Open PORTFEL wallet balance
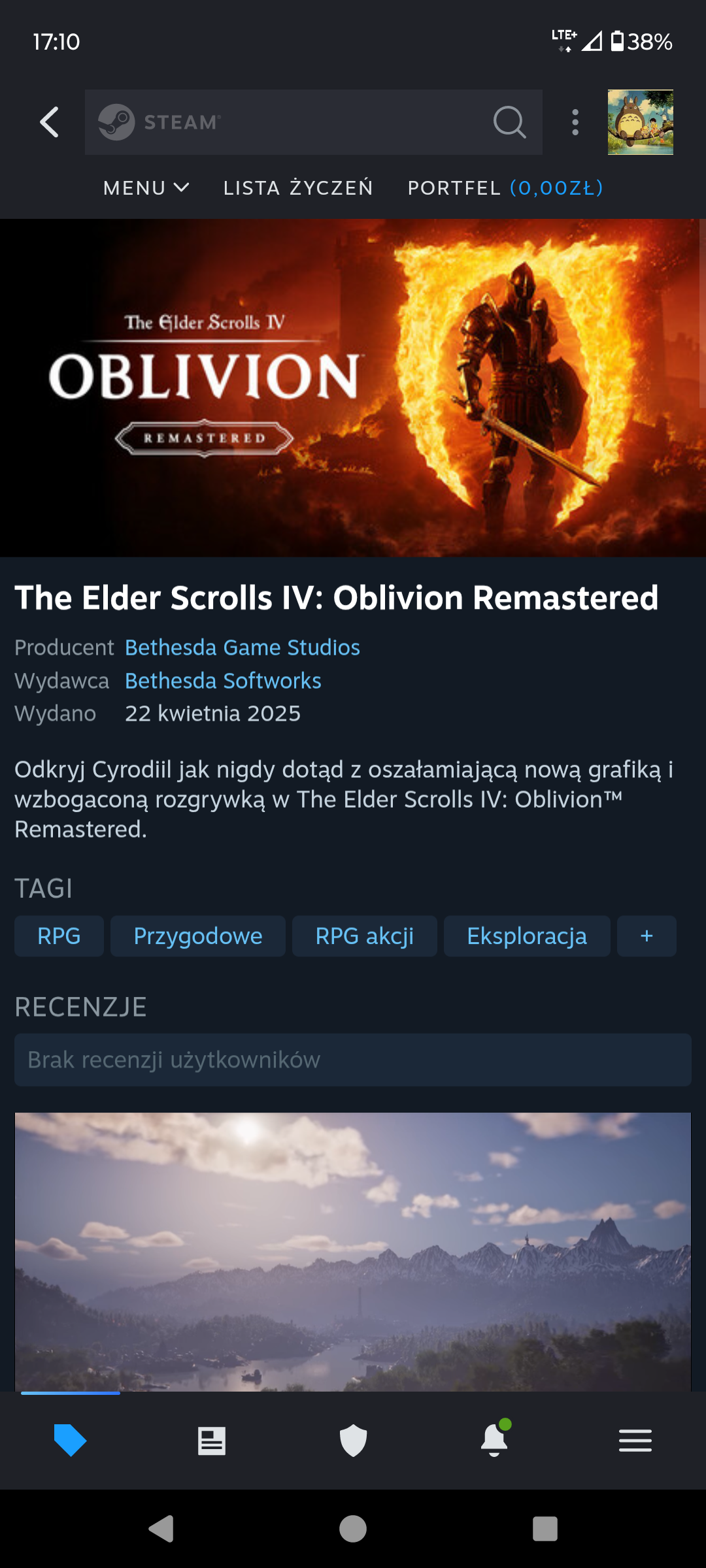706x1568 pixels. coord(505,188)
